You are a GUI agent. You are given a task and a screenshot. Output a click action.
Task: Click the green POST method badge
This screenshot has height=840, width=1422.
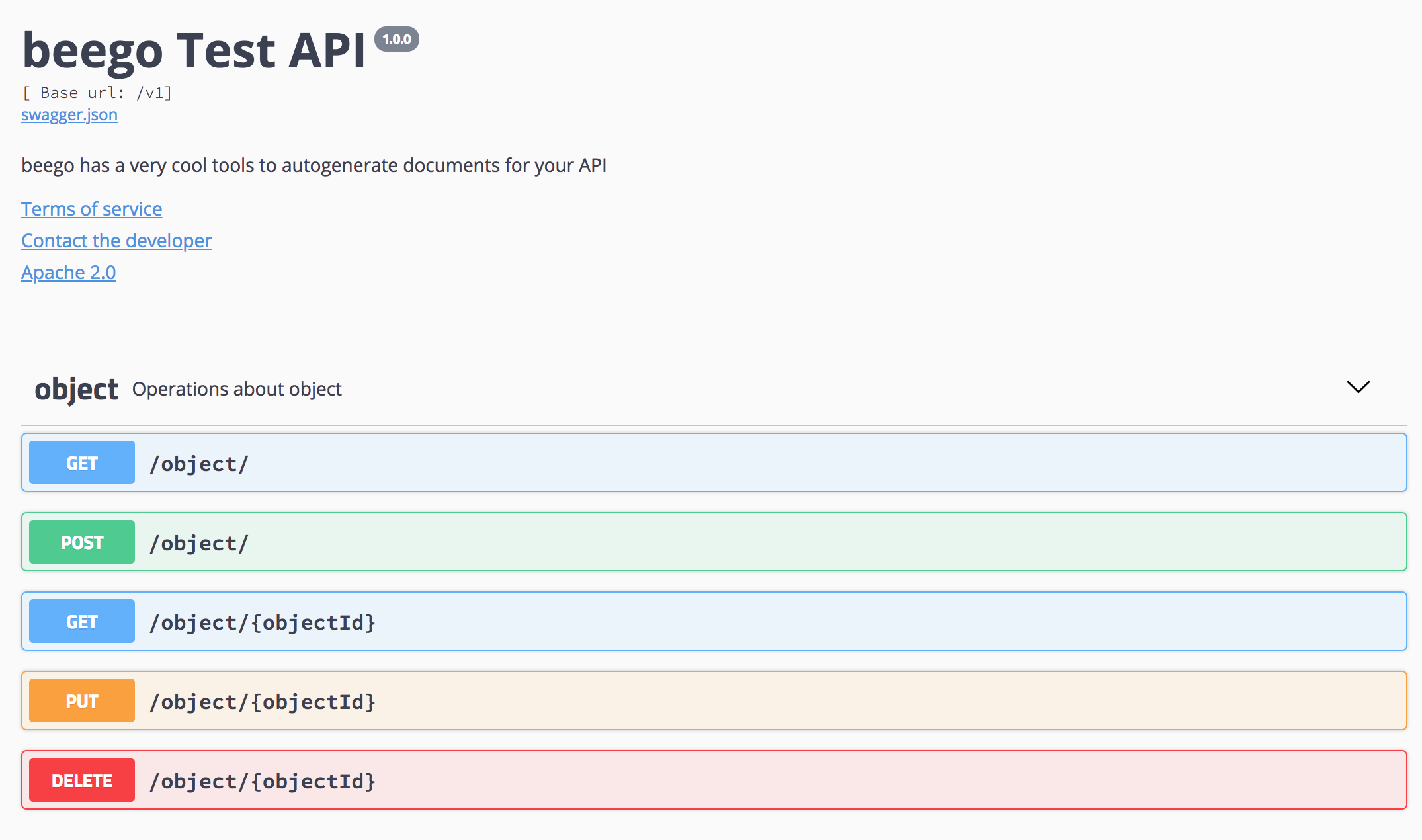click(82, 542)
